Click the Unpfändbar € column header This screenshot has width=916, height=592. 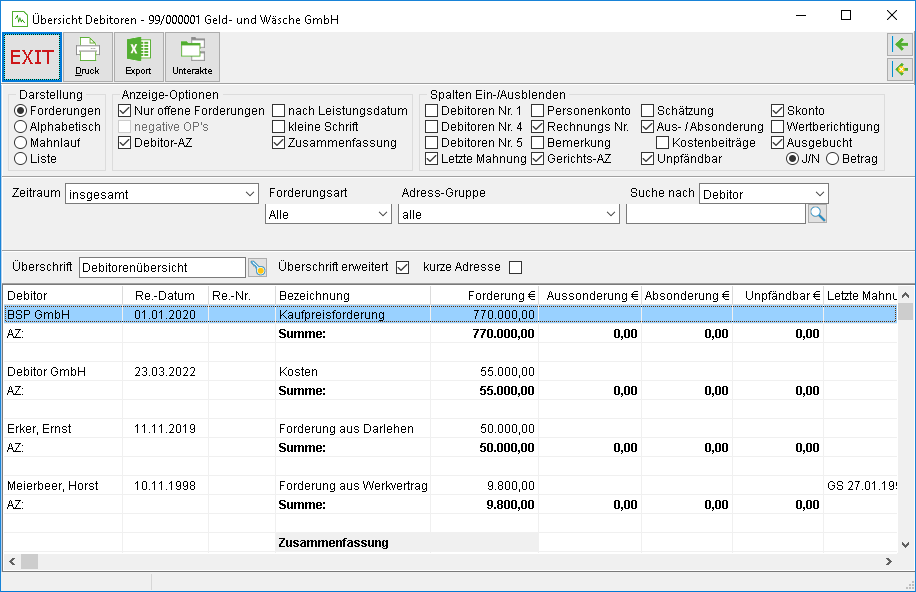[778, 296]
